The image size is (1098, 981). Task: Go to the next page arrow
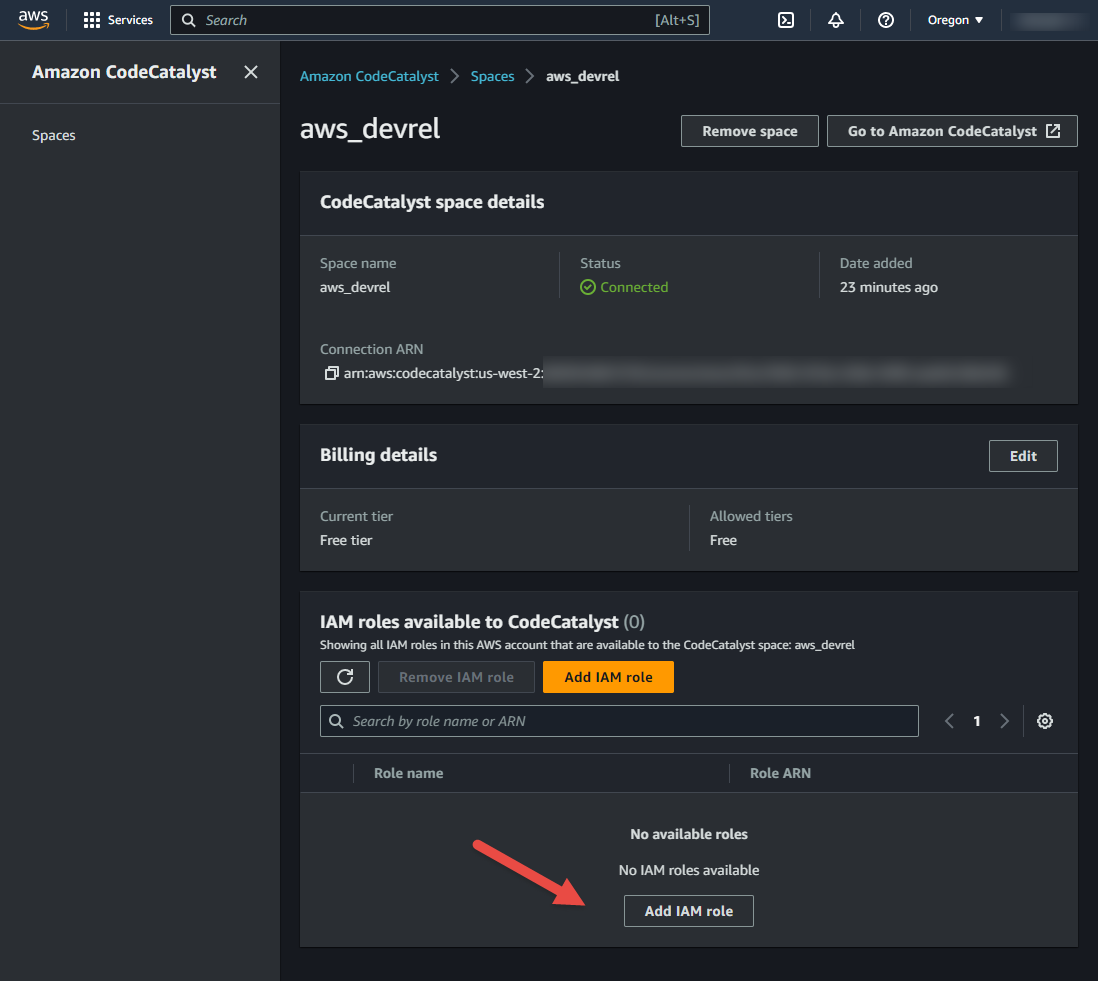click(1004, 721)
